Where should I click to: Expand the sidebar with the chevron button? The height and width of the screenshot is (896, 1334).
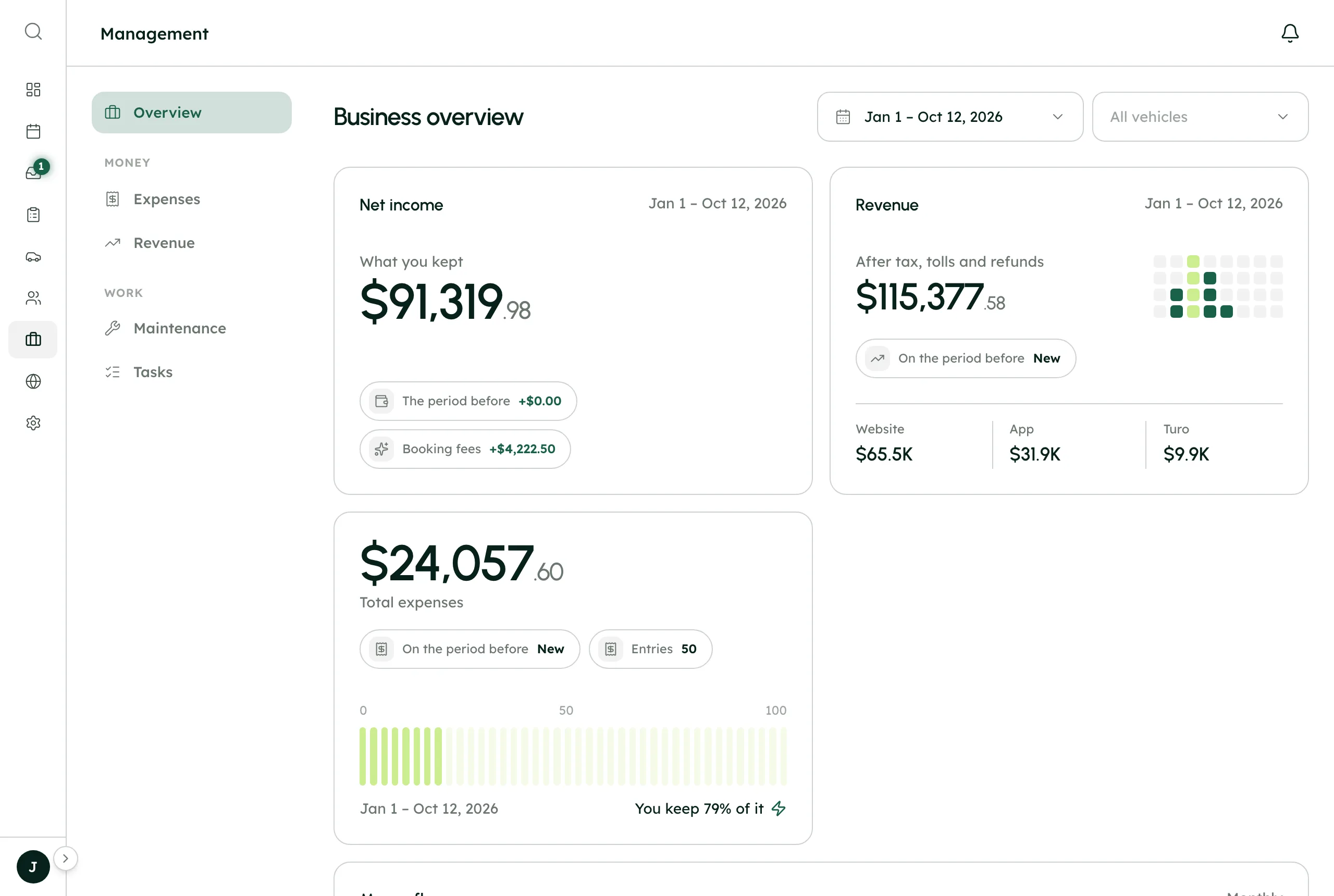click(x=65, y=858)
